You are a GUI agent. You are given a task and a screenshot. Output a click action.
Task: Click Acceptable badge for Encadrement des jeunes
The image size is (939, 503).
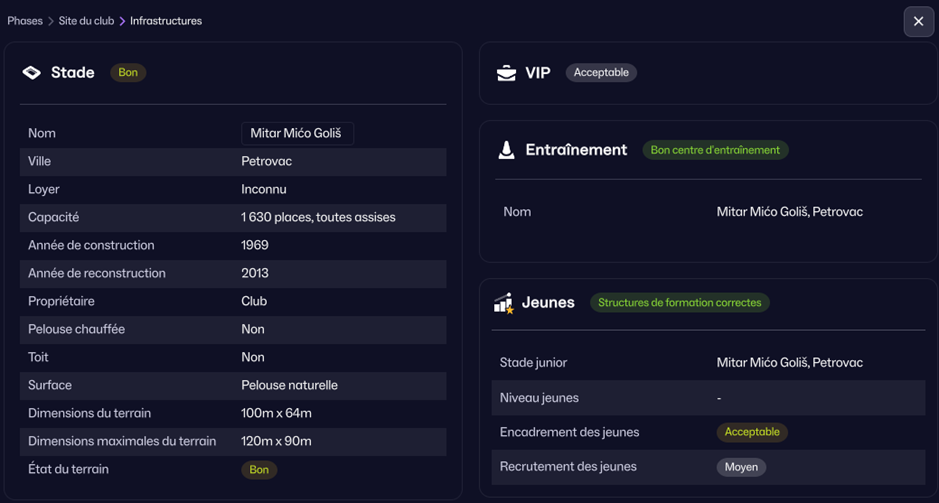pos(752,432)
